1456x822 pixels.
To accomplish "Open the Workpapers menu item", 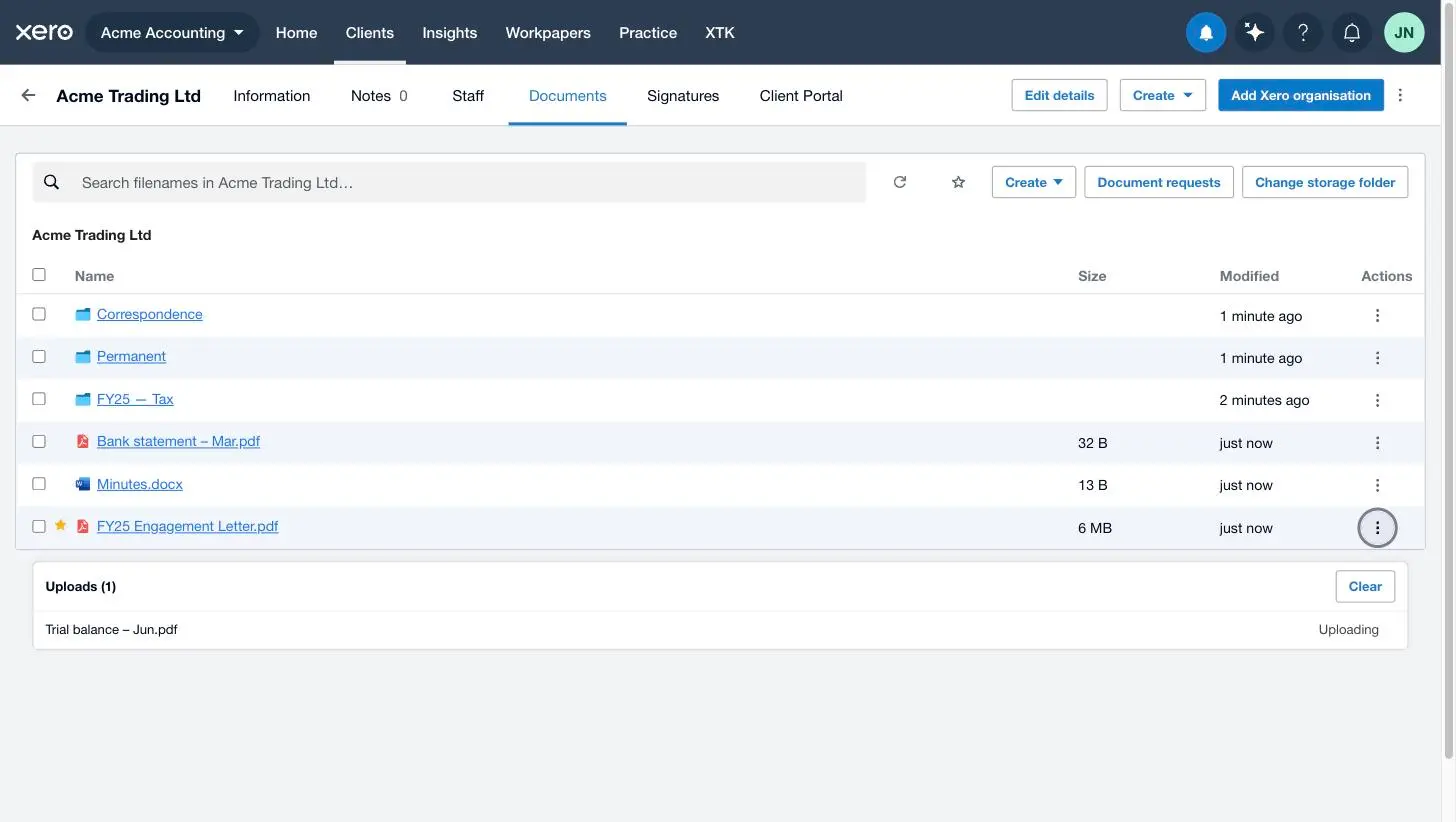I will (x=548, y=32).
